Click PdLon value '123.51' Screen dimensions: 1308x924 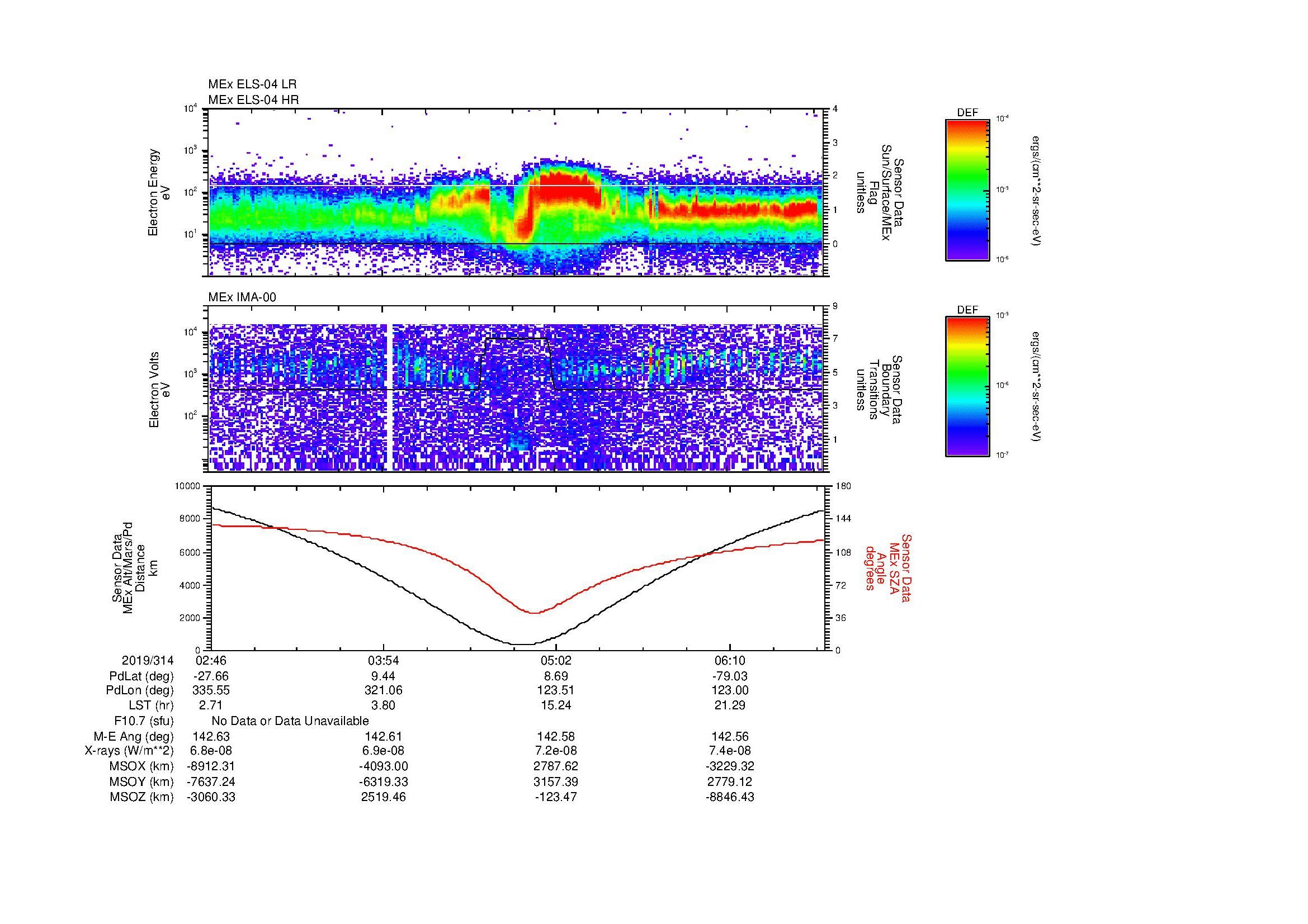(x=556, y=690)
